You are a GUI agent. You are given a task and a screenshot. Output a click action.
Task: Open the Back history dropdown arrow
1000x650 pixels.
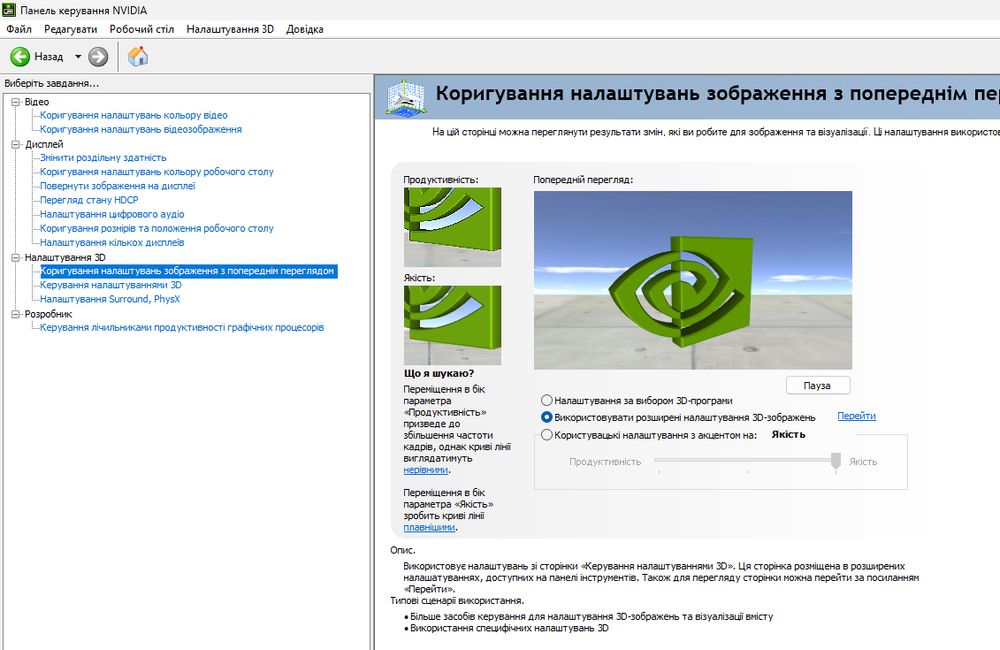click(78, 57)
